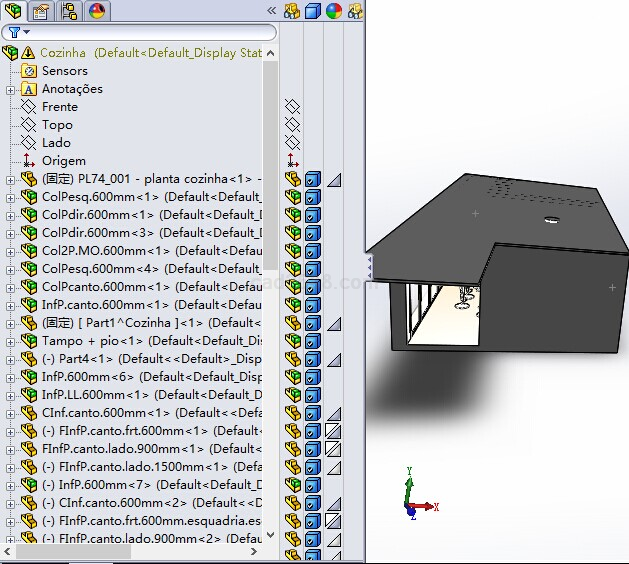This screenshot has width=629, height=564.
Task: Open the PropertyManager tab
Action: pos(40,11)
